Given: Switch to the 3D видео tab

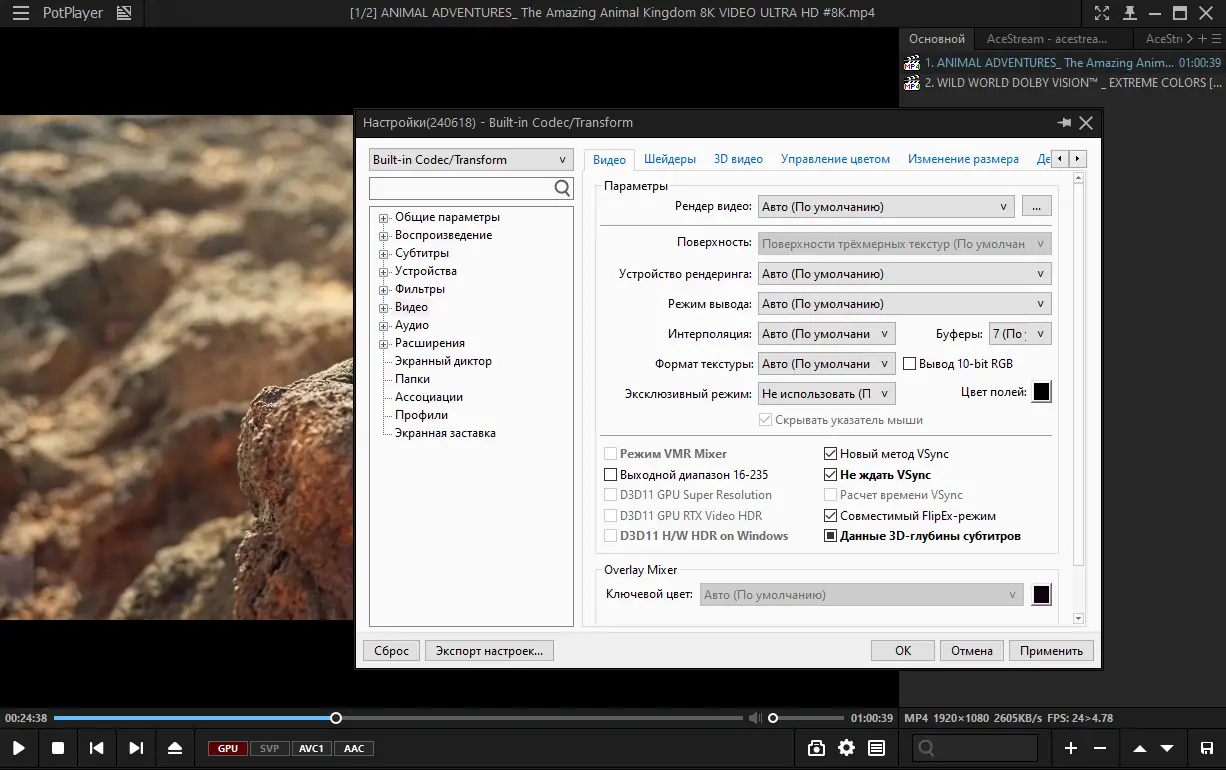Looking at the screenshot, I should [x=738, y=159].
